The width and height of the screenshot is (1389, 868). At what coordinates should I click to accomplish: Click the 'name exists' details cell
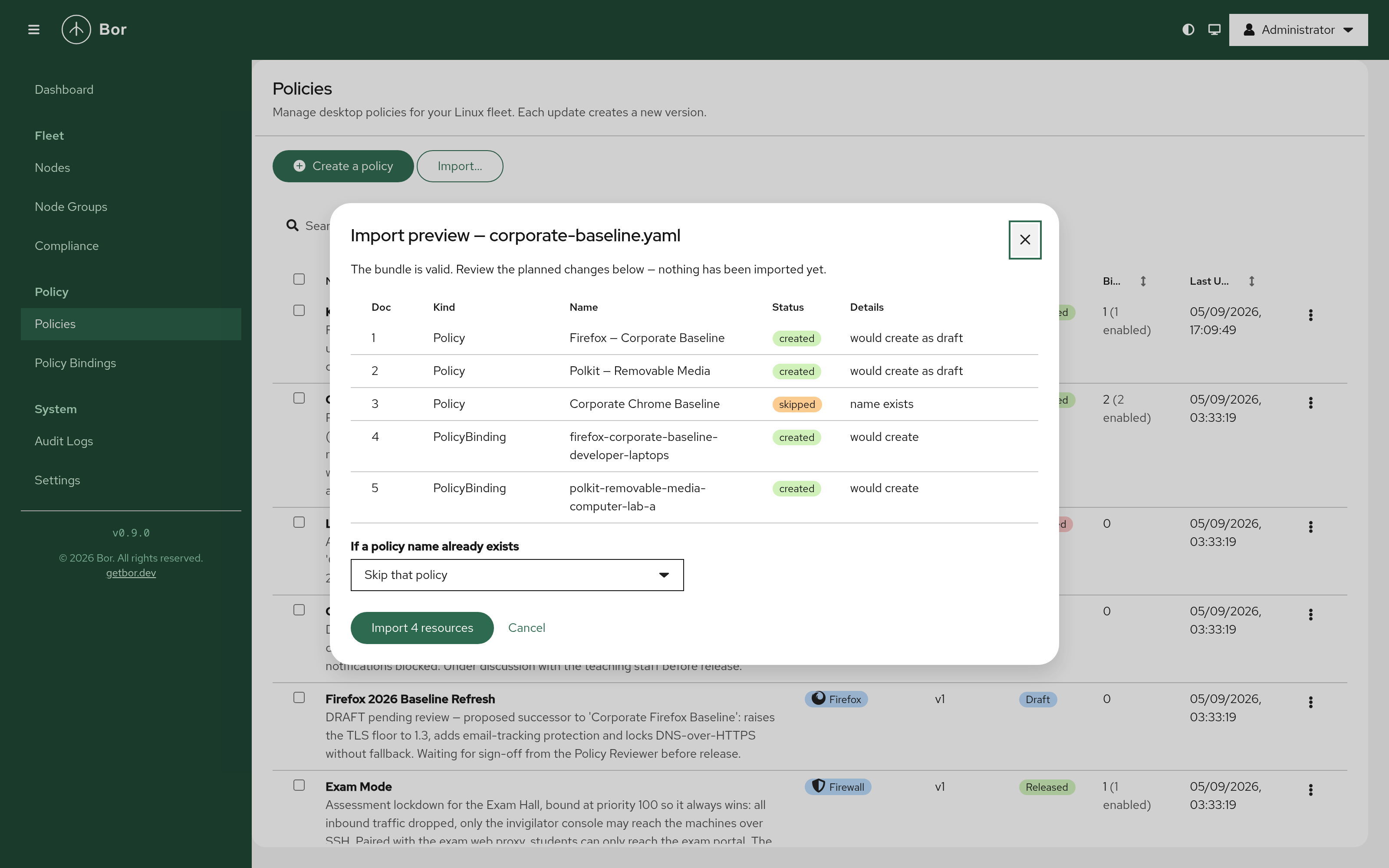[x=882, y=404]
